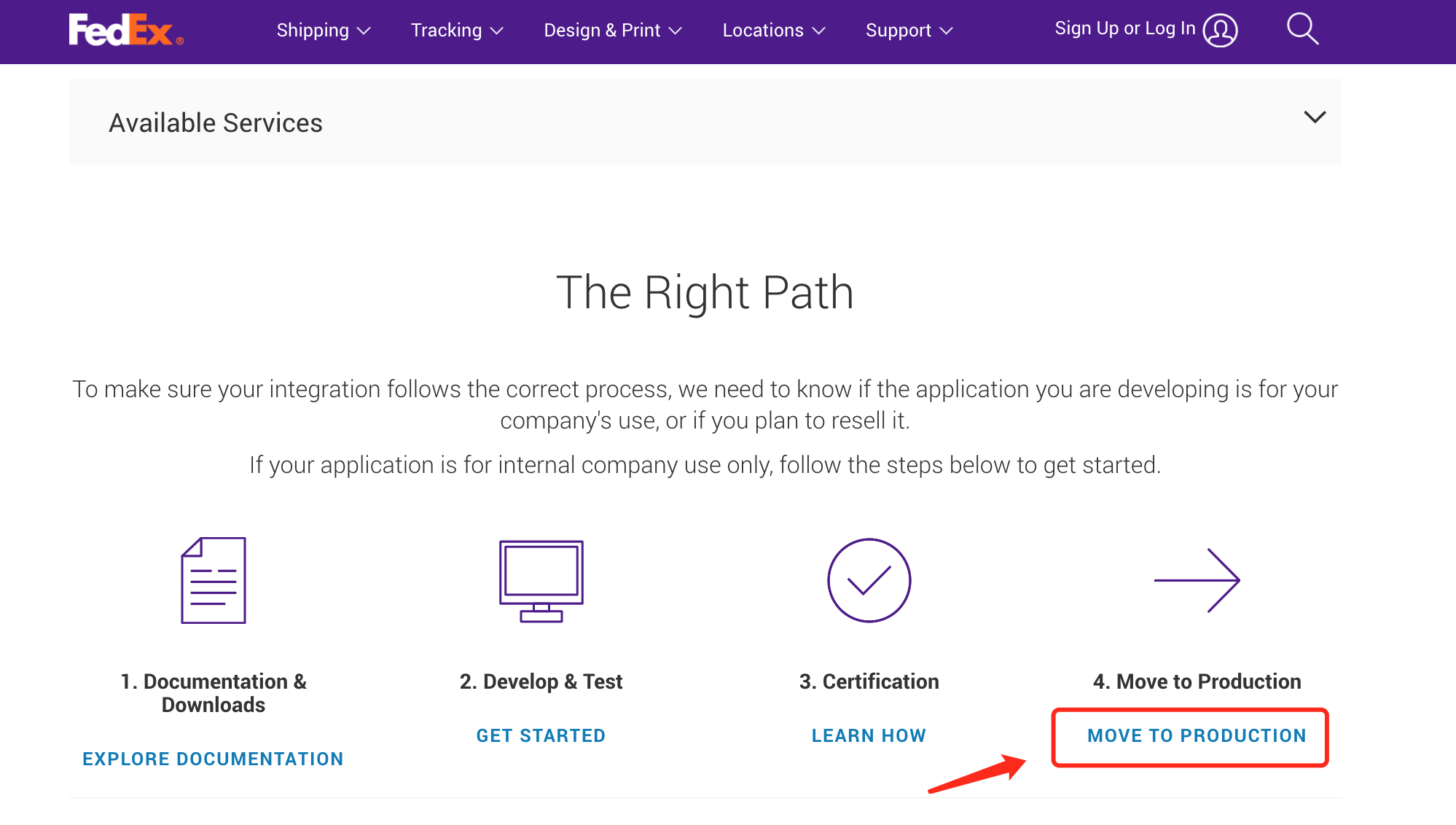Open the Tracking dropdown menu
1456x825 pixels.
tap(457, 31)
